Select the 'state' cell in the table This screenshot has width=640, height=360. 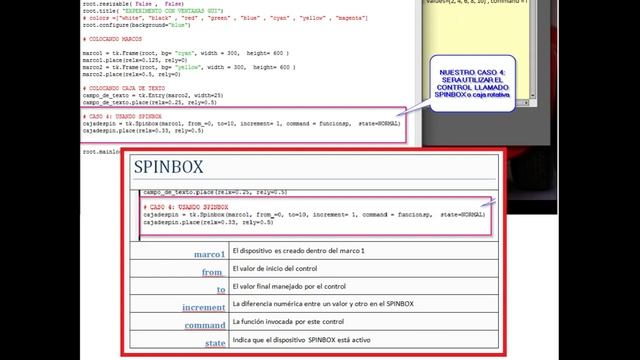(180, 340)
